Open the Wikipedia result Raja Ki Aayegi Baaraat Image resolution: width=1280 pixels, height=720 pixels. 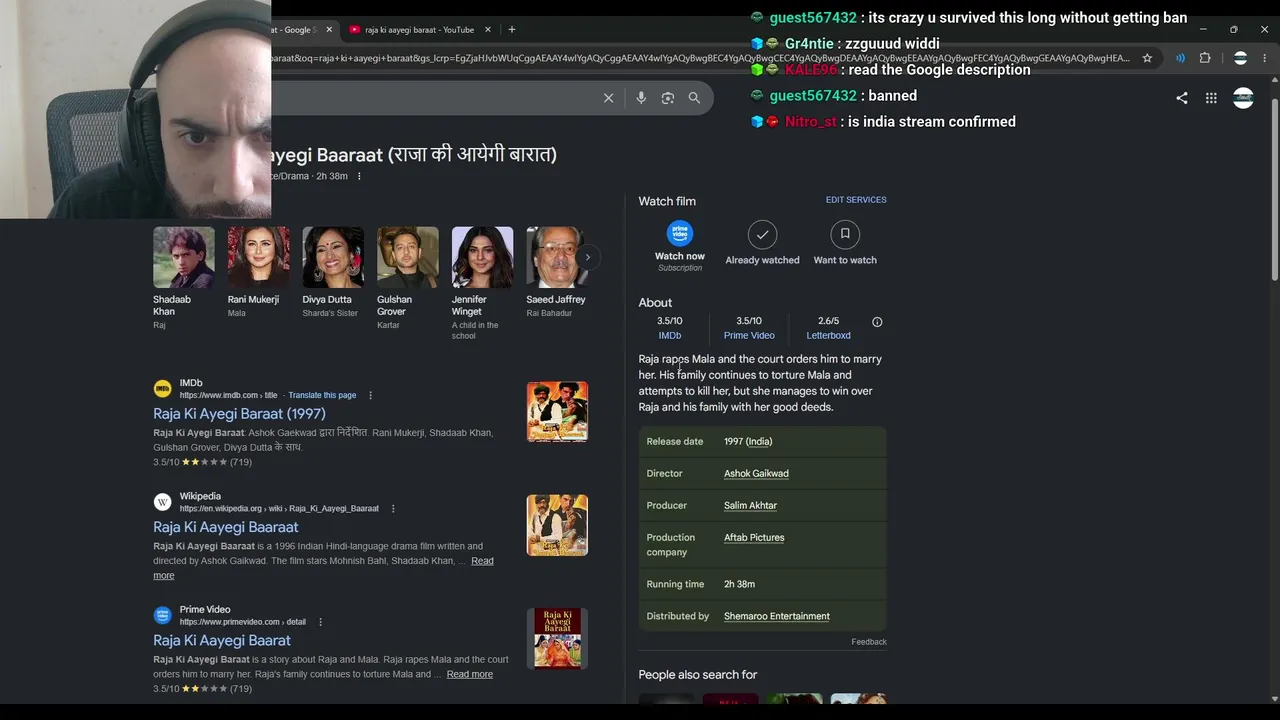click(x=225, y=527)
